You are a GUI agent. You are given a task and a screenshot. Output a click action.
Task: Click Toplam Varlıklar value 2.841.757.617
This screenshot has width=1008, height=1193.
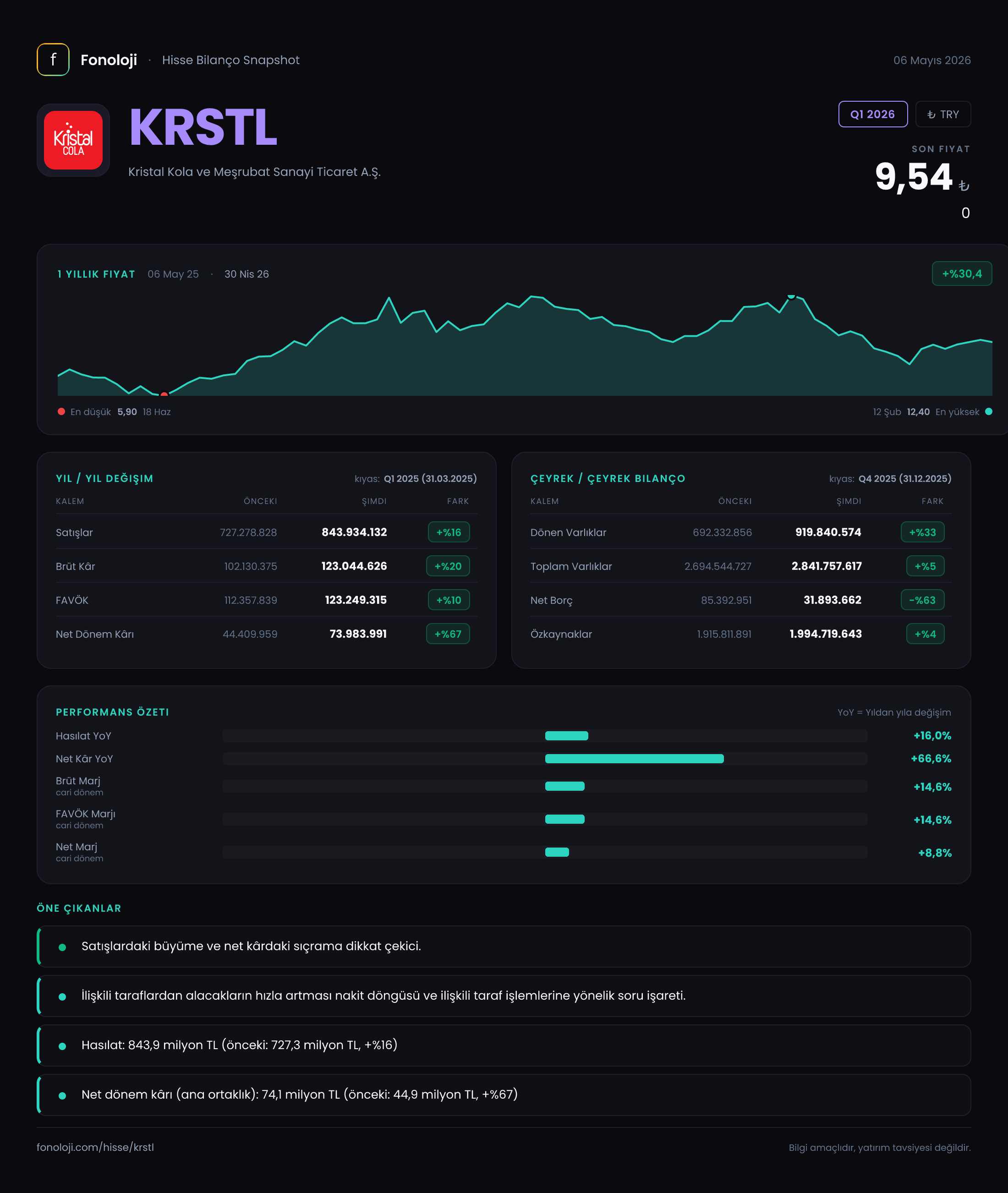pyautogui.click(x=826, y=566)
